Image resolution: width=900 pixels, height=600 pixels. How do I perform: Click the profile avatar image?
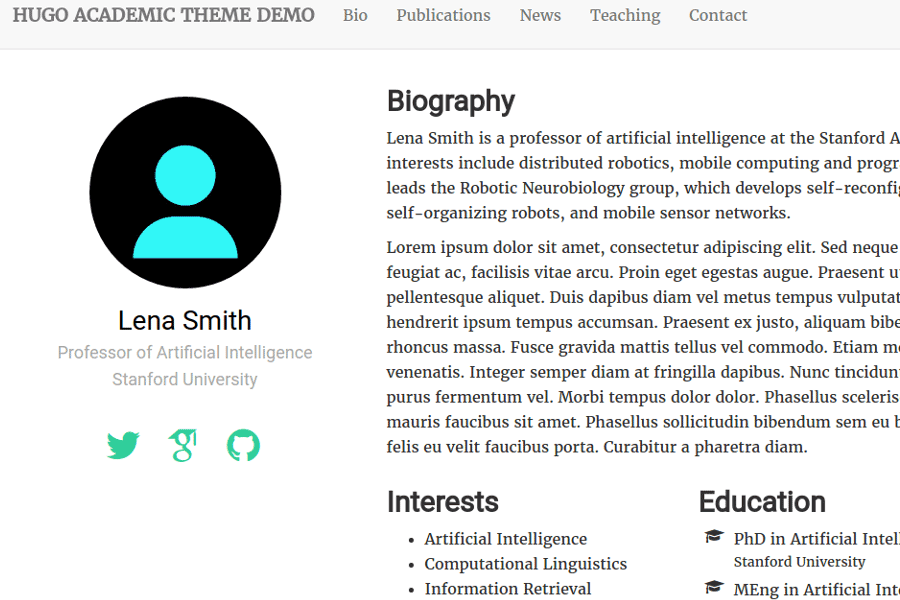185,193
